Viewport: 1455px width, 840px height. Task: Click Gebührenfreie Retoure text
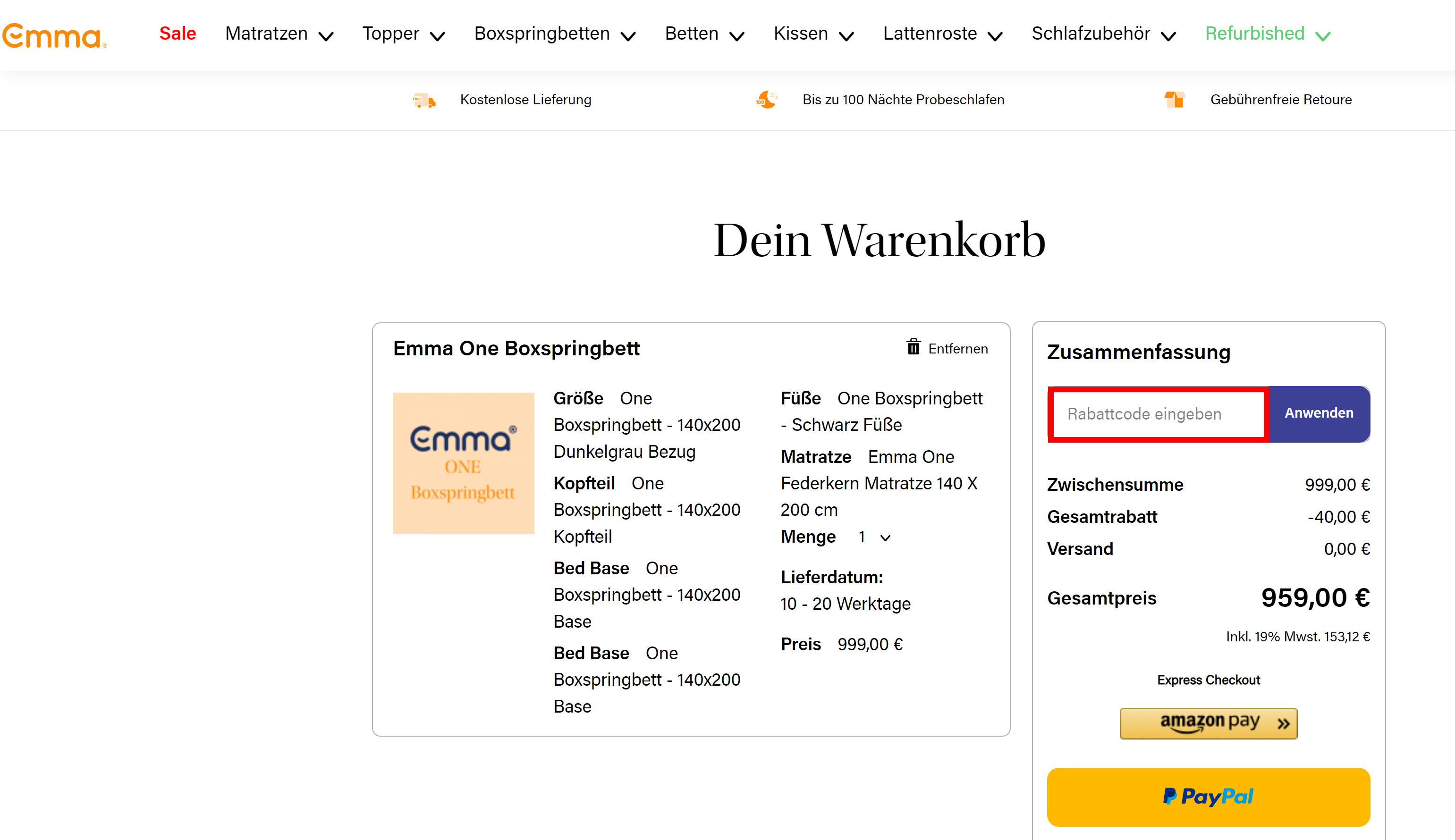(1281, 100)
